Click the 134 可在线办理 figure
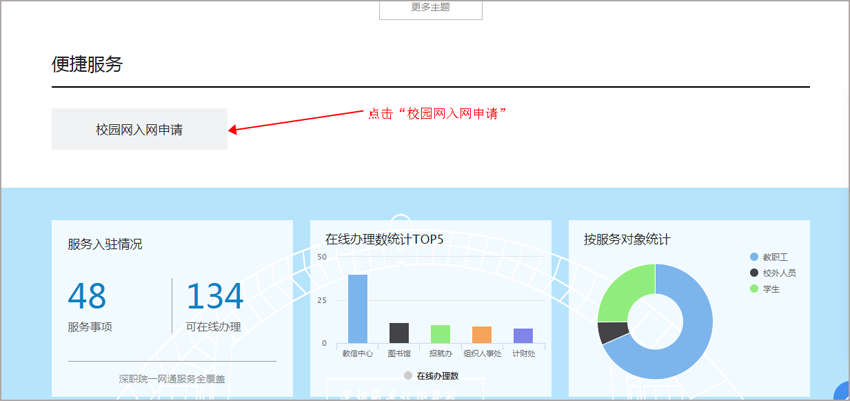850x401 pixels. [214, 297]
